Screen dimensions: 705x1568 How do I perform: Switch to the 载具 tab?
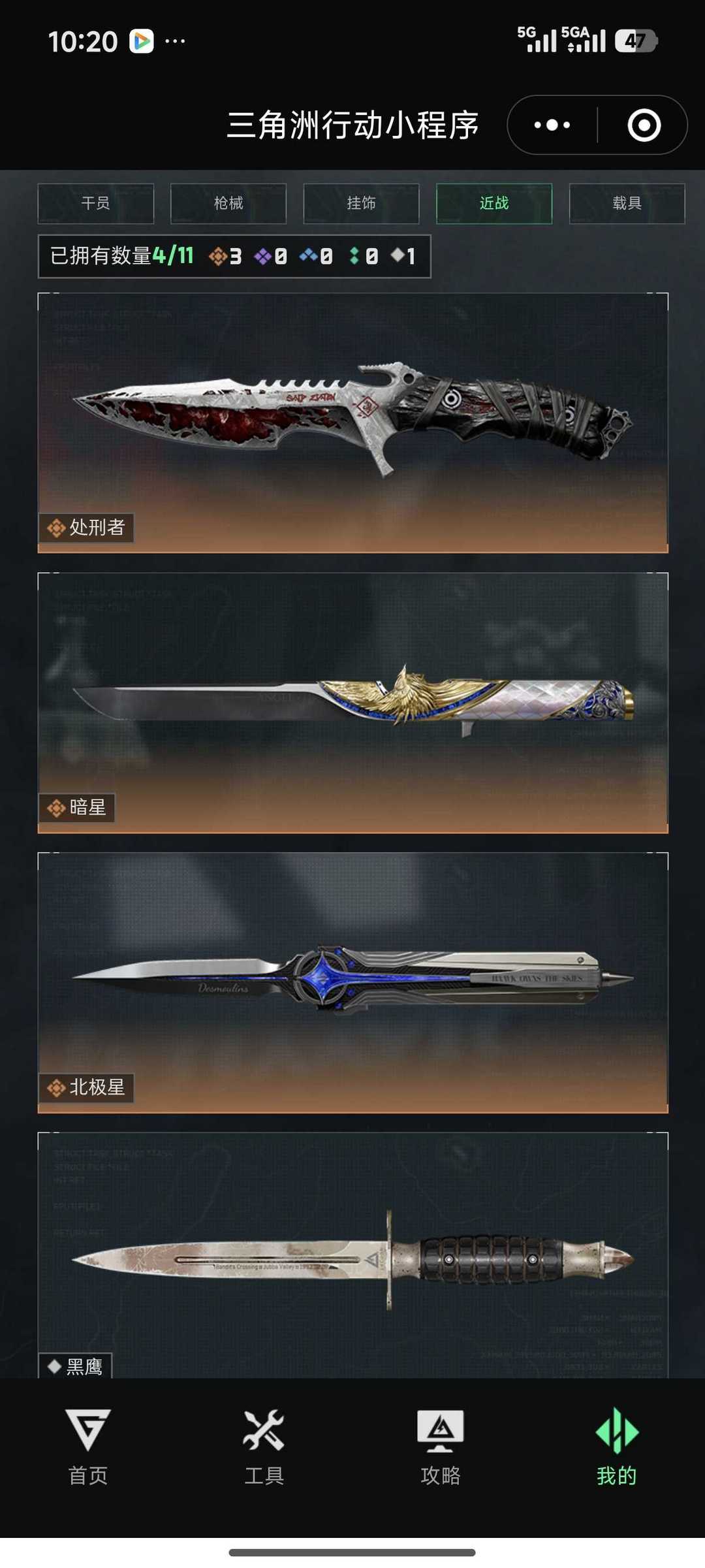point(627,204)
